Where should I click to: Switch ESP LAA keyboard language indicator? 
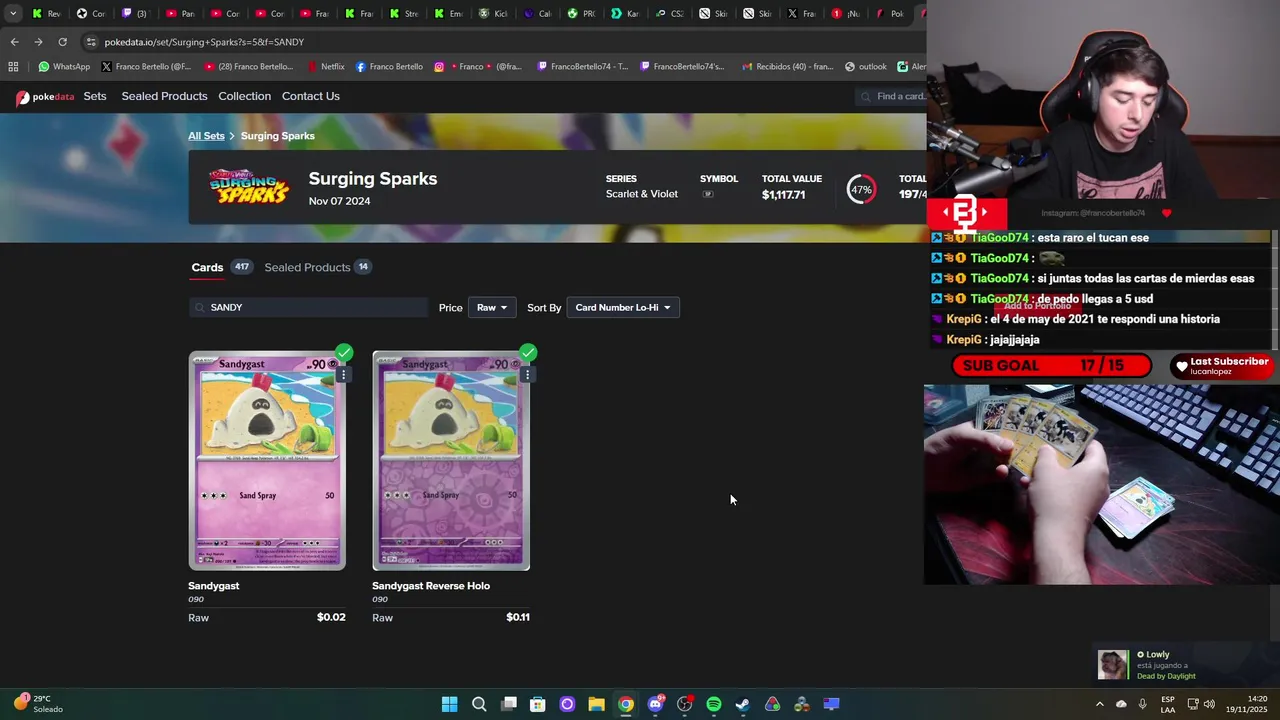tap(1168, 704)
